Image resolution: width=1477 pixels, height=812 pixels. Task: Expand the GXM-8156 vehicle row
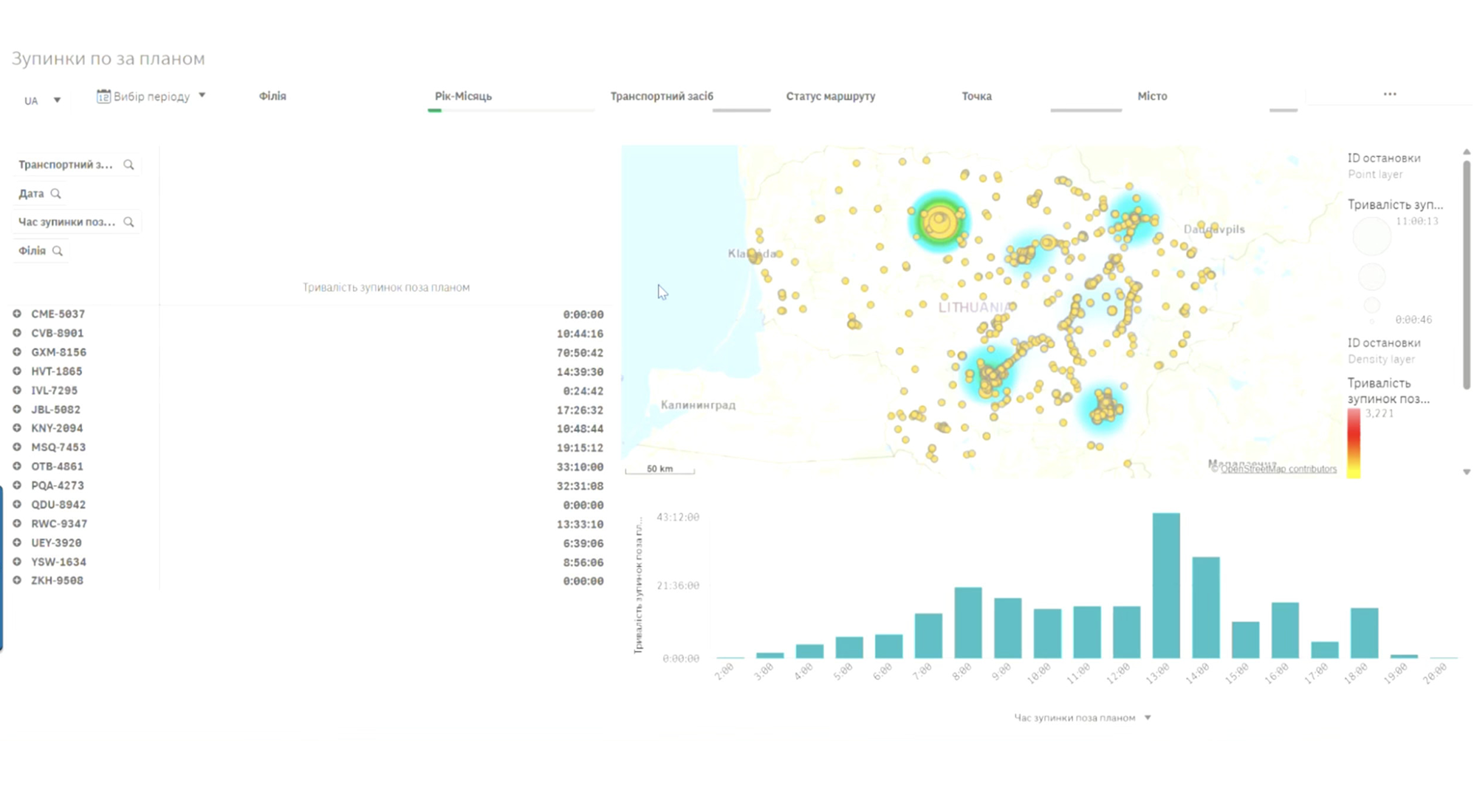(x=17, y=352)
